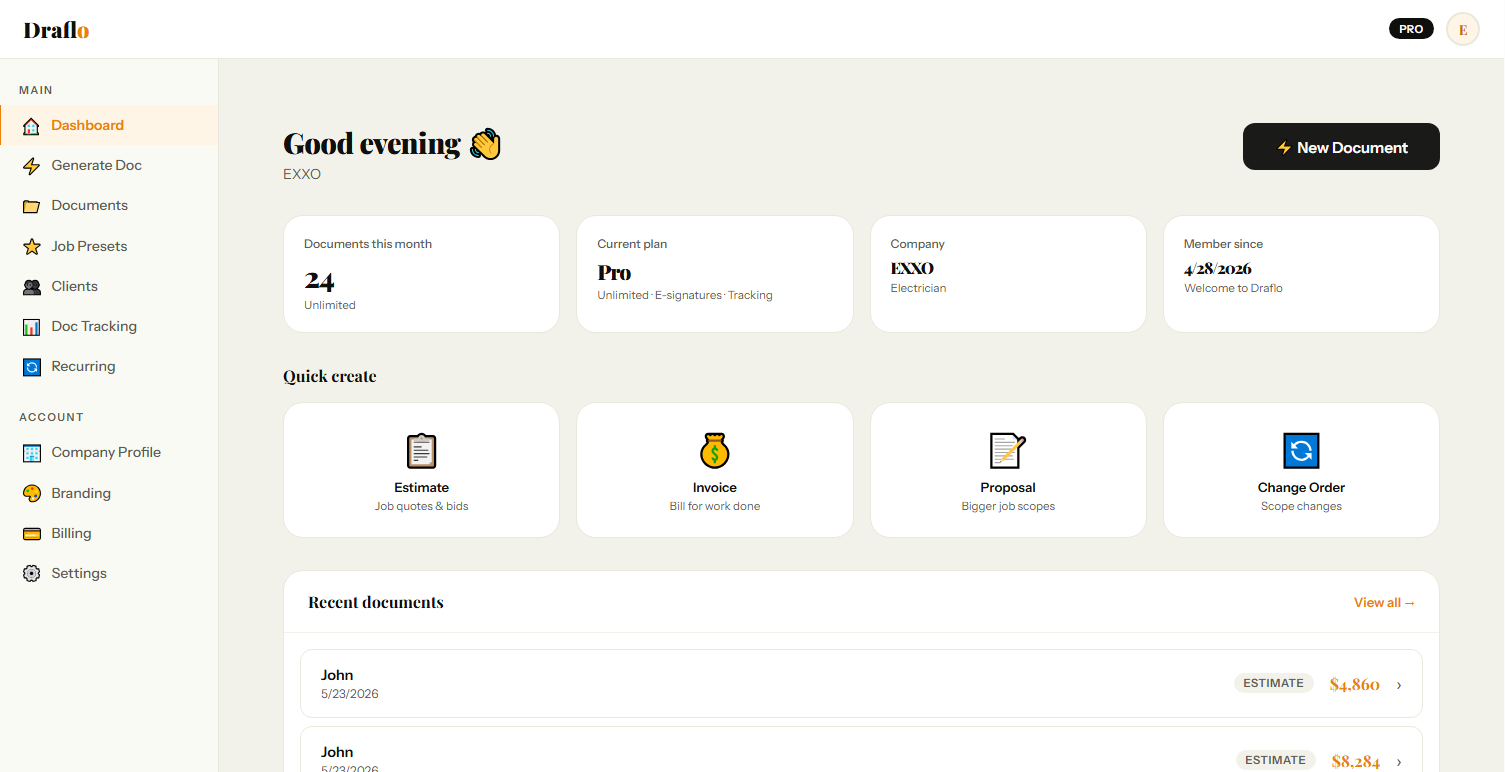The height and width of the screenshot is (772, 1505).
Task: Click the Estimate clipboard icon
Action: point(422,451)
